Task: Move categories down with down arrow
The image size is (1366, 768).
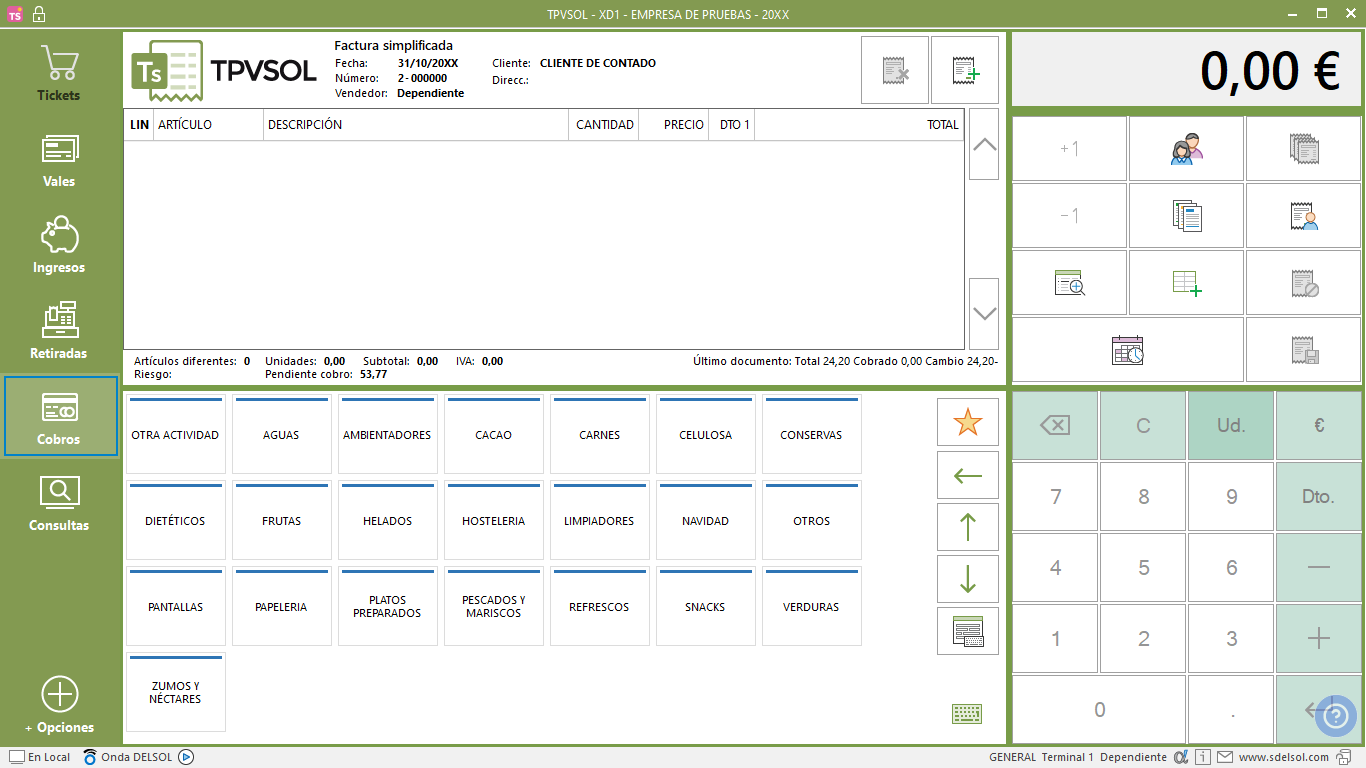Action: pyautogui.click(x=968, y=579)
